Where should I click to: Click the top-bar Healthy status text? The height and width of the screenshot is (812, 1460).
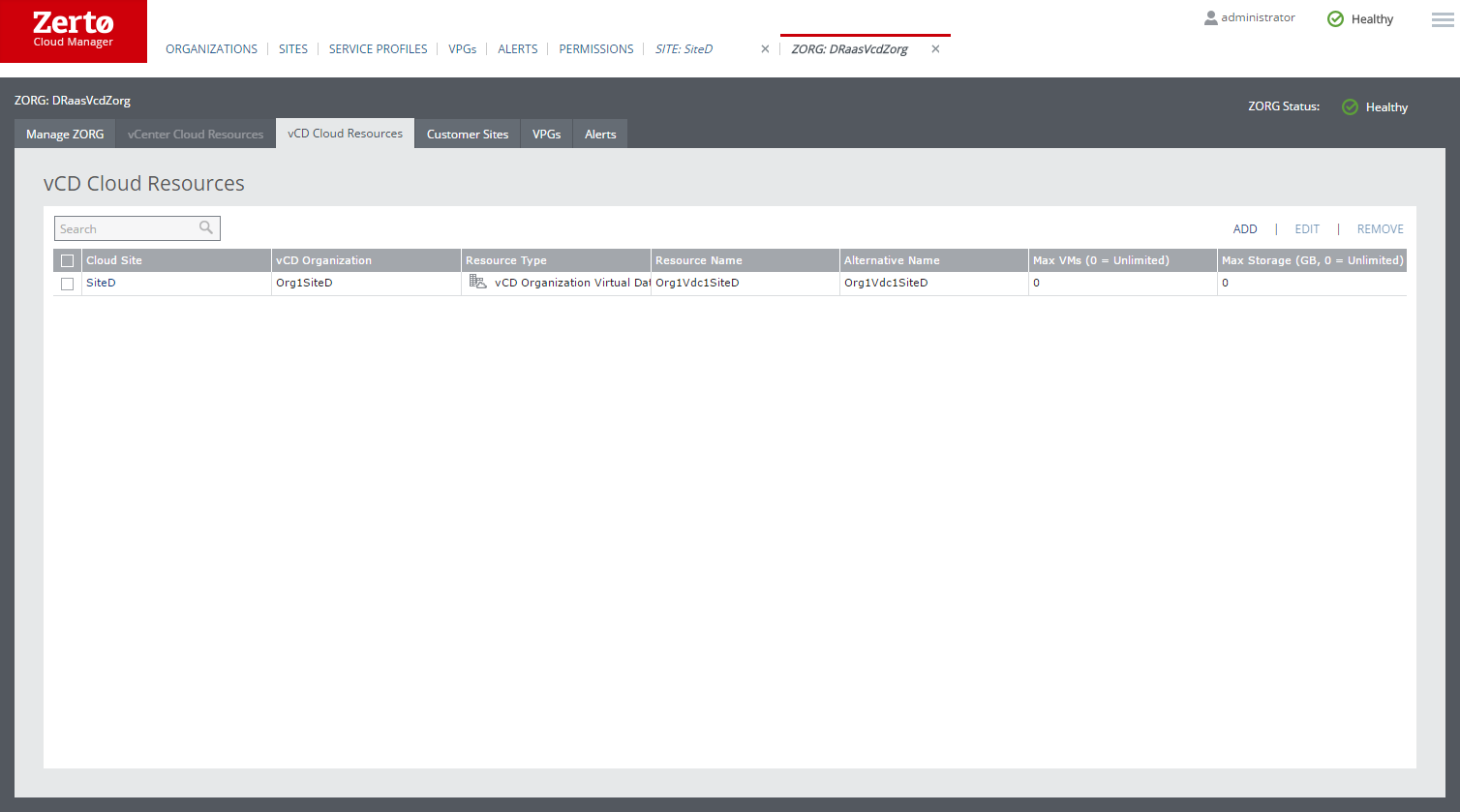(x=1372, y=19)
